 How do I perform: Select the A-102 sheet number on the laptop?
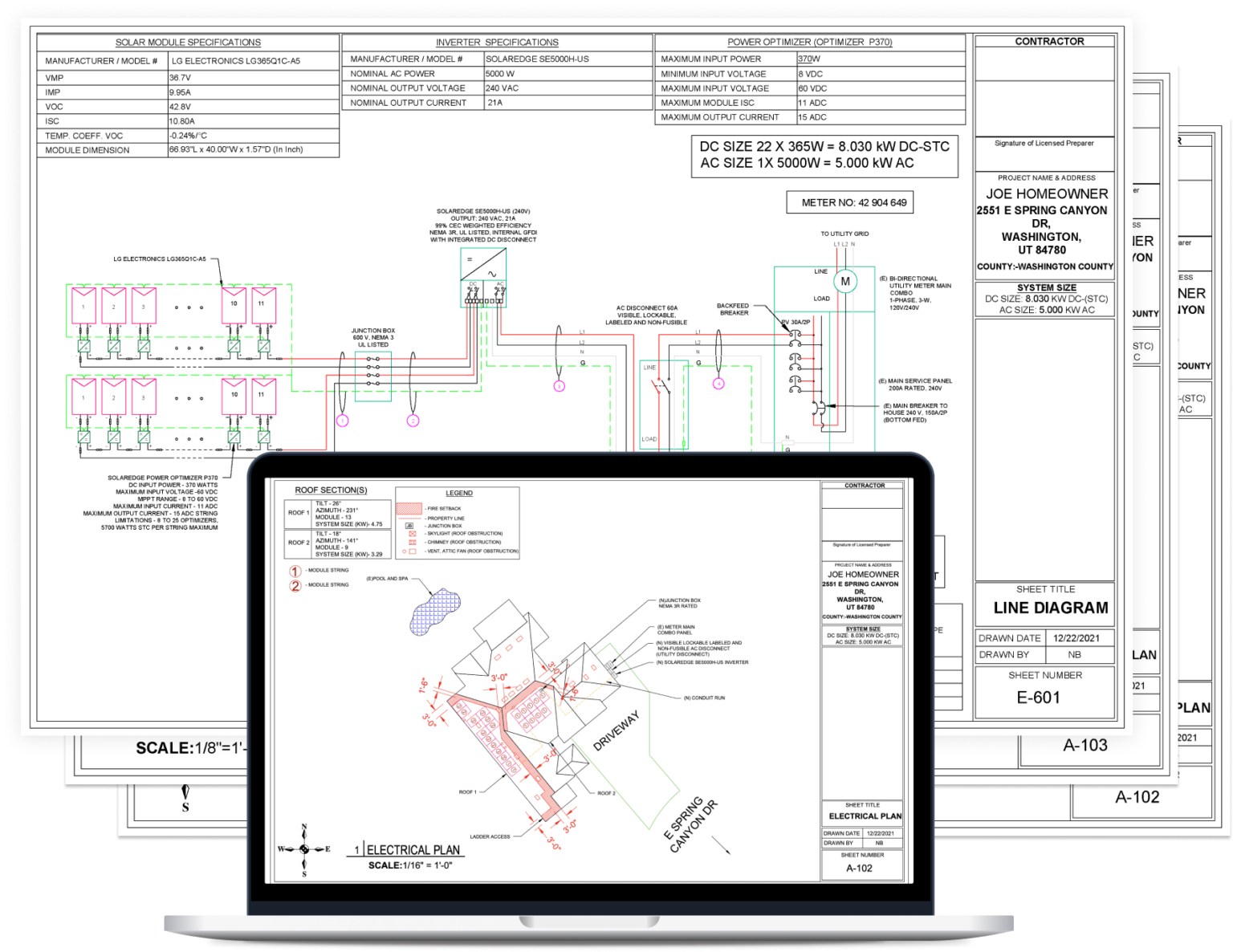[x=859, y=868]
